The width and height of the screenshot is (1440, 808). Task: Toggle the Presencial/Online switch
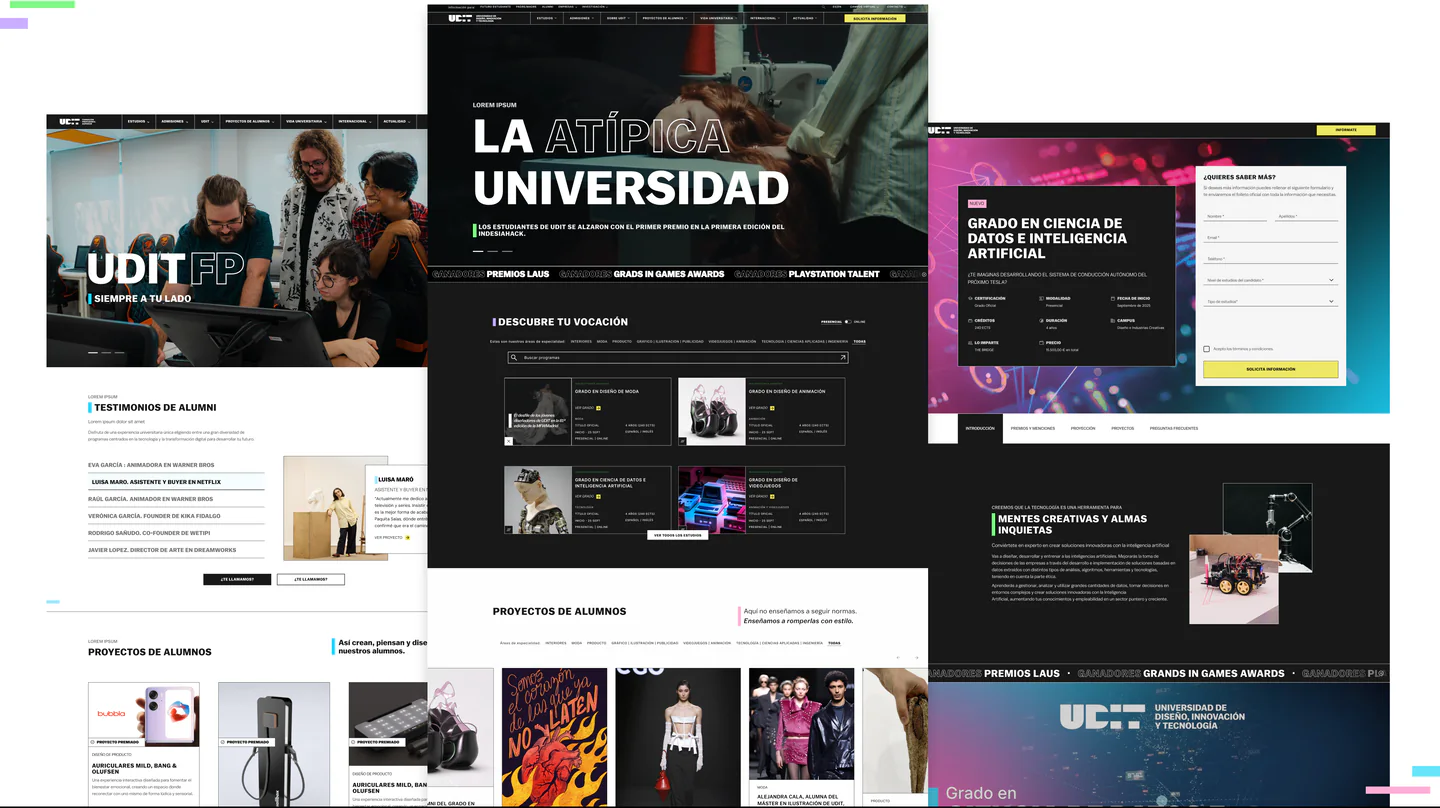coord(848,322)
